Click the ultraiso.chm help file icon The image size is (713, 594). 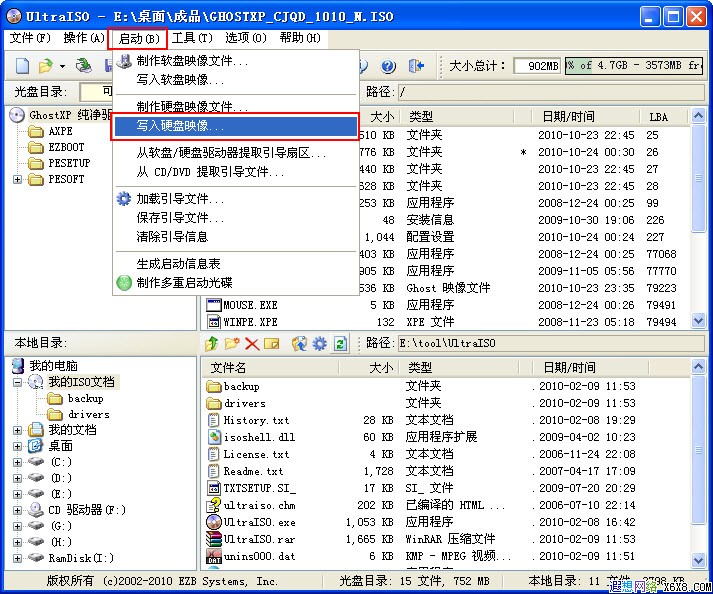coord(214,505)
